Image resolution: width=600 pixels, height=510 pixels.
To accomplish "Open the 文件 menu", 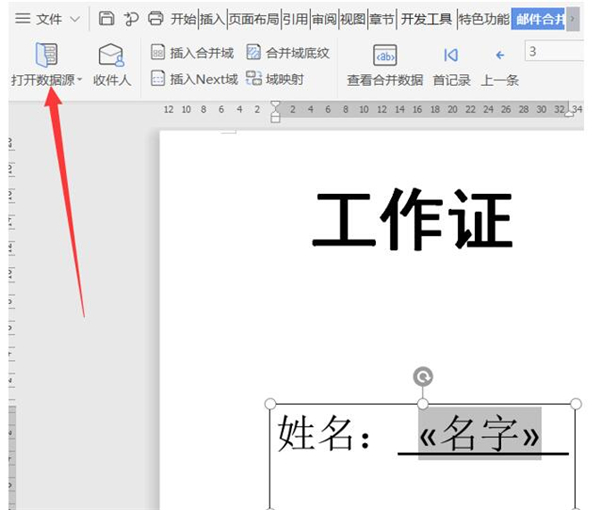I will coord(39,19).
